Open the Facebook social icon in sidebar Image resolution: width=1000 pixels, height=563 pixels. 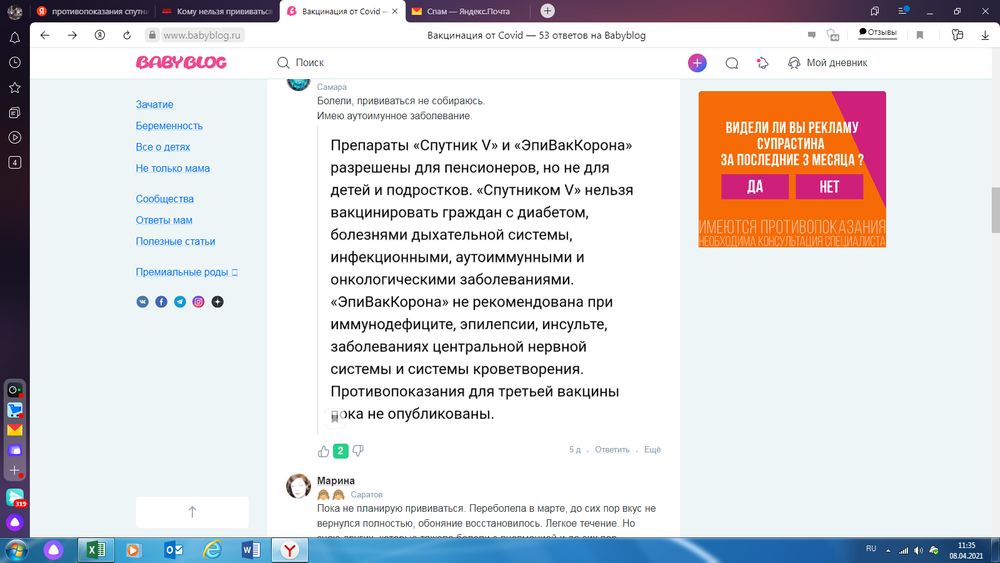161,301
